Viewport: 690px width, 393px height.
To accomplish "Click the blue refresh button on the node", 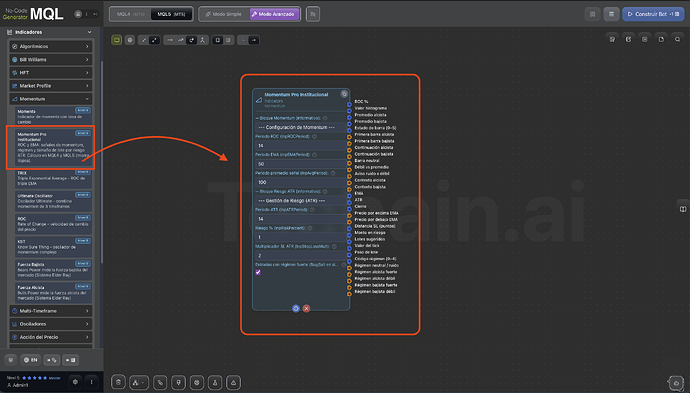I will (x=296, y=309).
